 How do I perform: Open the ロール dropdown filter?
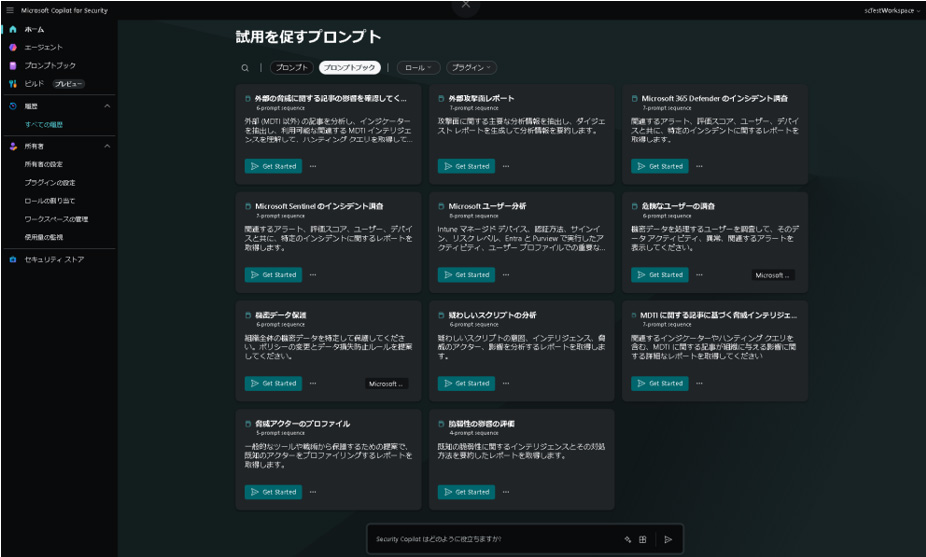tap(418, 68)
